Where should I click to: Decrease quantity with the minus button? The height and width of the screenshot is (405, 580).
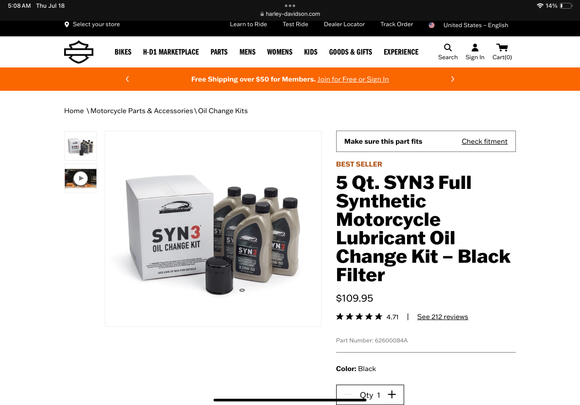coord(348,395)
